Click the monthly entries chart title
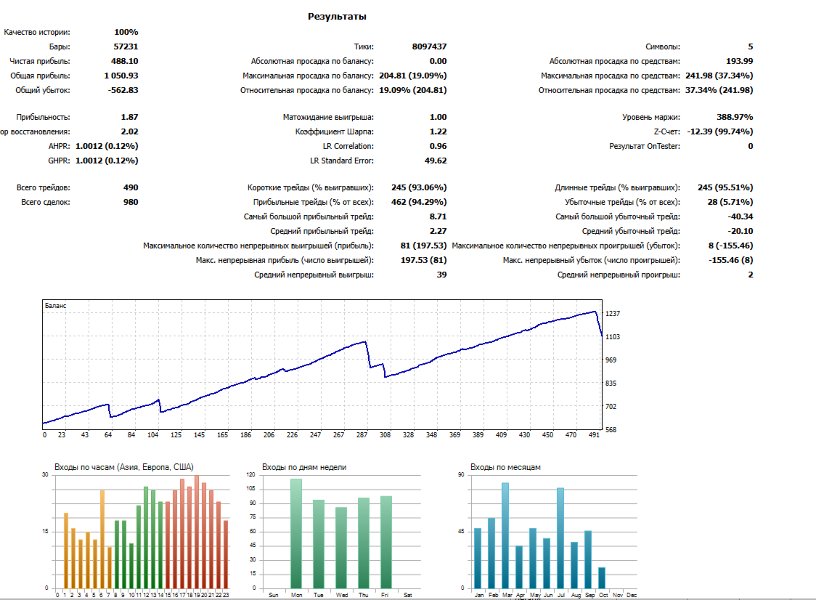This screenshot has height=600, width=816. 505,467
